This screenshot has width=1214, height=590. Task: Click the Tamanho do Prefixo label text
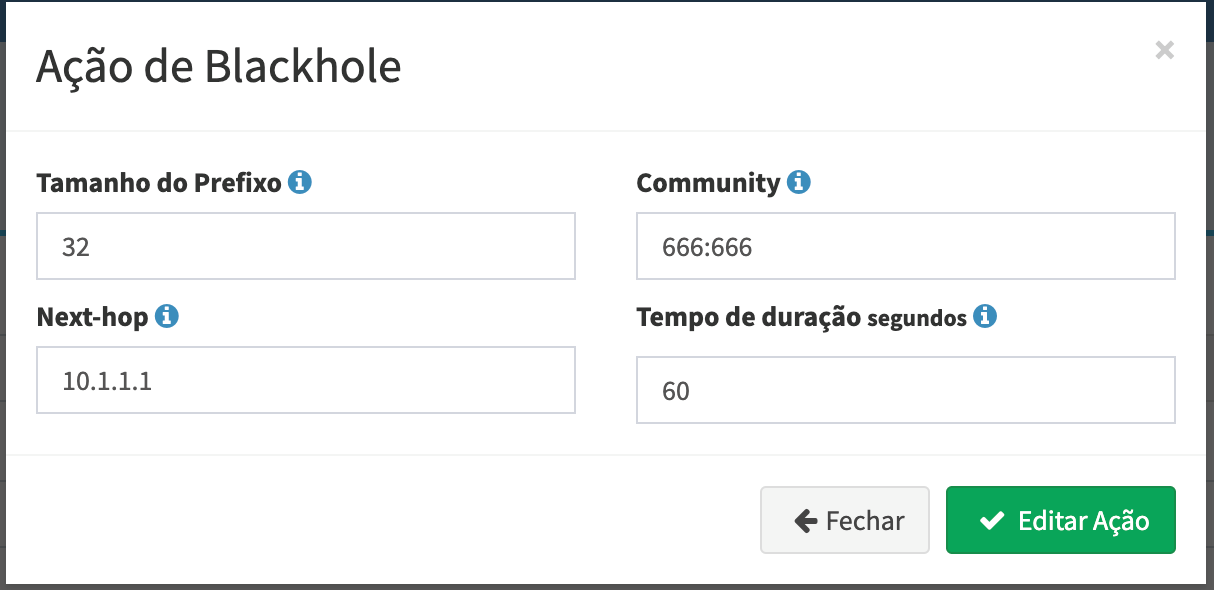pos(159,183)
